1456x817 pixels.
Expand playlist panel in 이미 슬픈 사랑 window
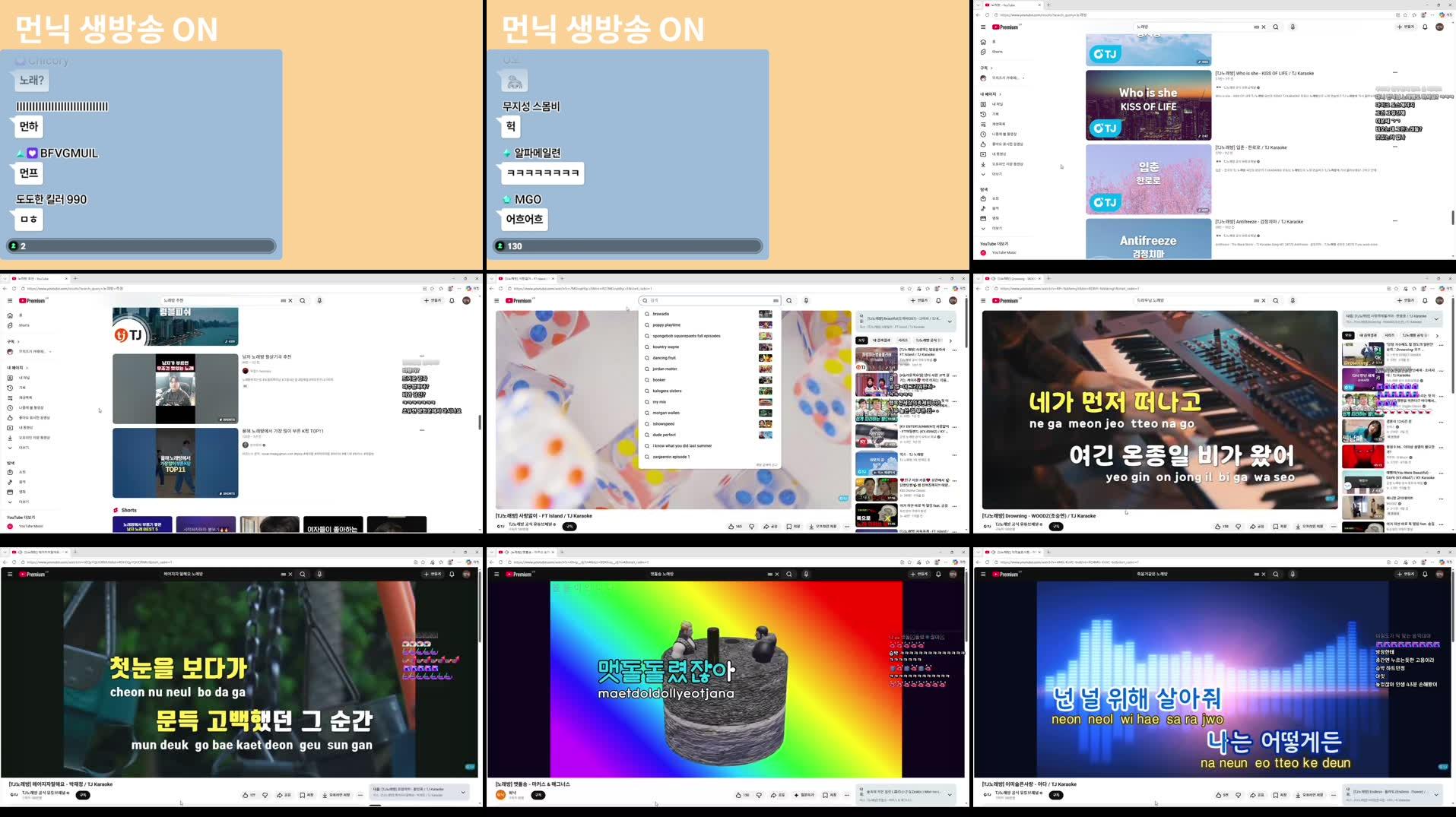pos(1436,794)
